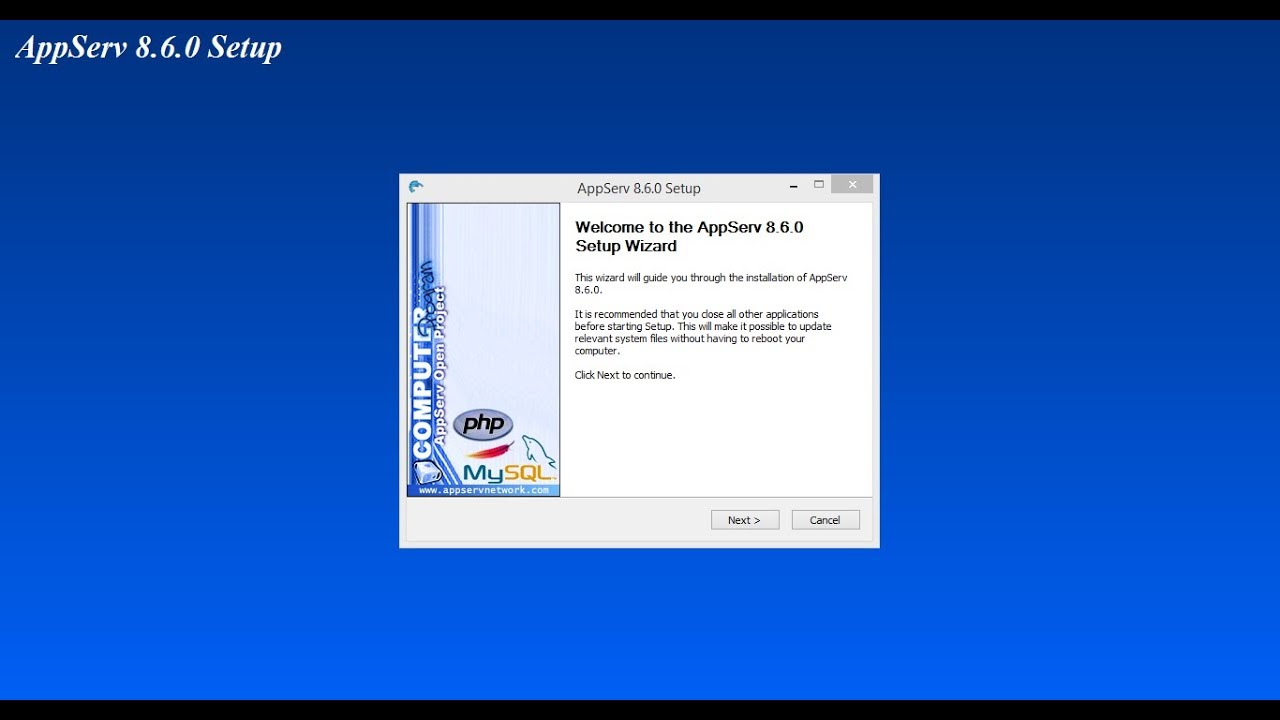Image resolution: width=1280 pixels, height=720 pixels.
Task: Click the Apache feather logo
Action: [489, 450]
